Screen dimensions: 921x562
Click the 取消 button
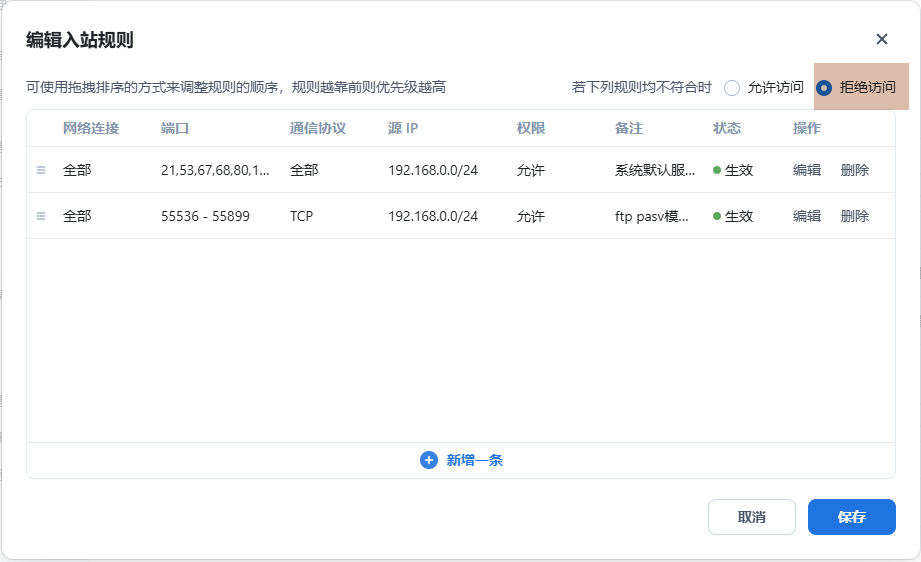point(752,517)
